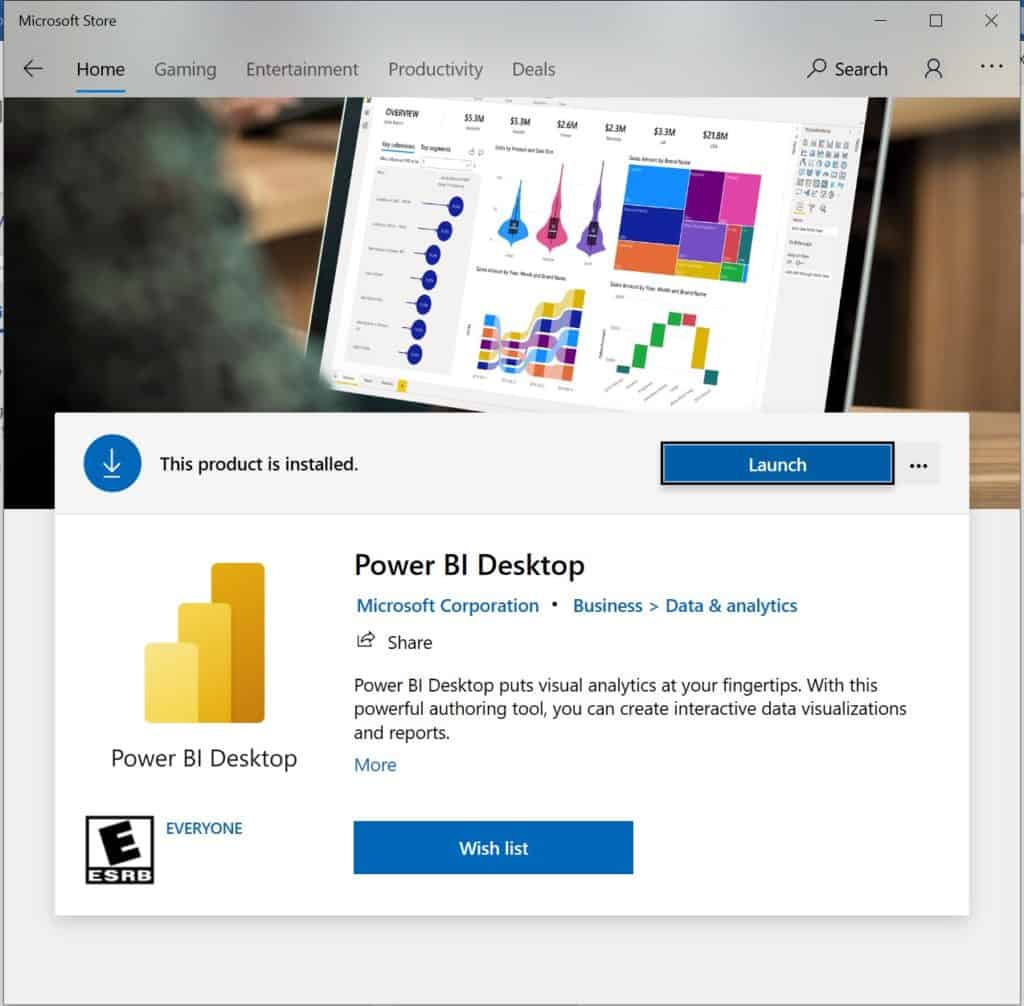The image size is (1024, 1006).
Task: Open more options beside Launch button
Action: pos(918,466)
